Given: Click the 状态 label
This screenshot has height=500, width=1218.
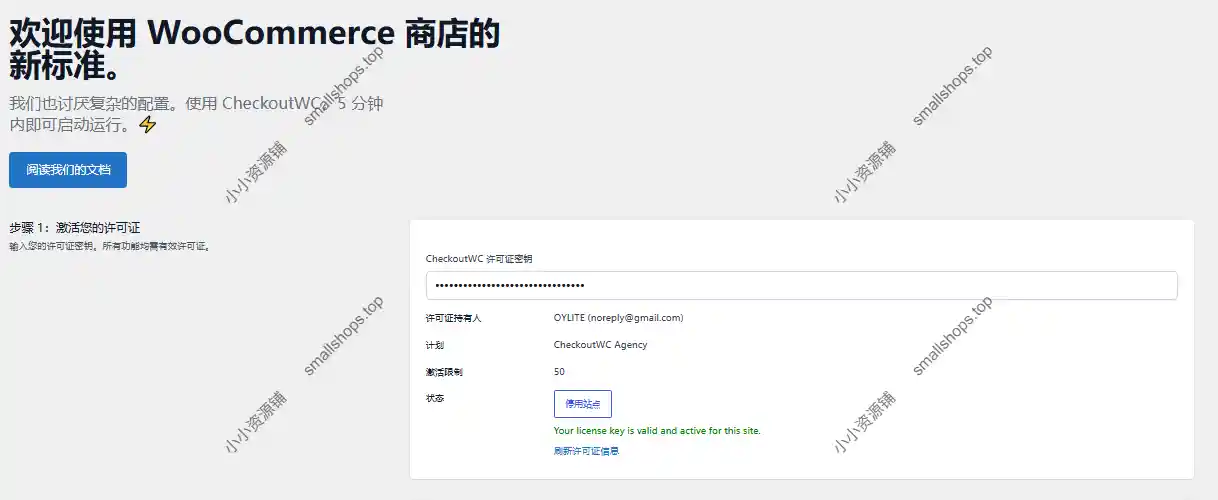Looking at the screenshot, I should (x=435, y=398).
